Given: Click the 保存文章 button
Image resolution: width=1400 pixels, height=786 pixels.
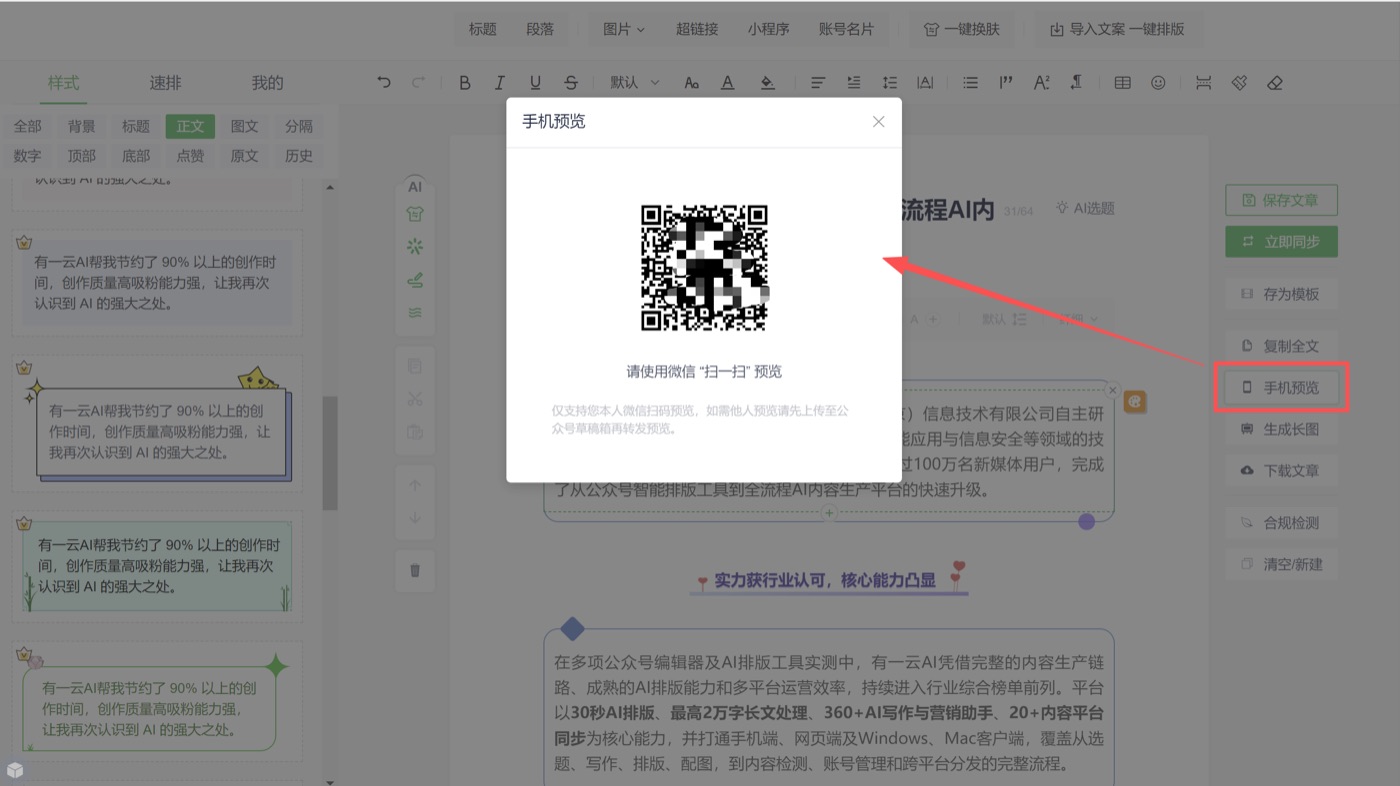Looking at the screenshot, I should (x=1281, y=200).
